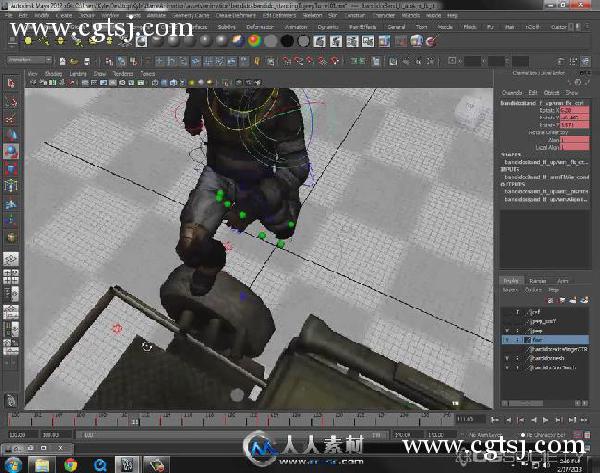Open the Windows Start button
This screenshot has width=600, height=473.
pyautogui.click(x=13, y=465)
